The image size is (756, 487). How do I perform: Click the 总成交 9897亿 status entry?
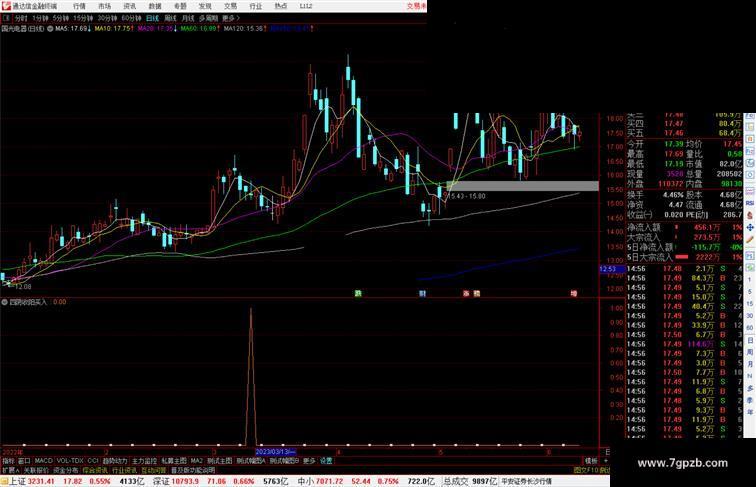point(470,481)
